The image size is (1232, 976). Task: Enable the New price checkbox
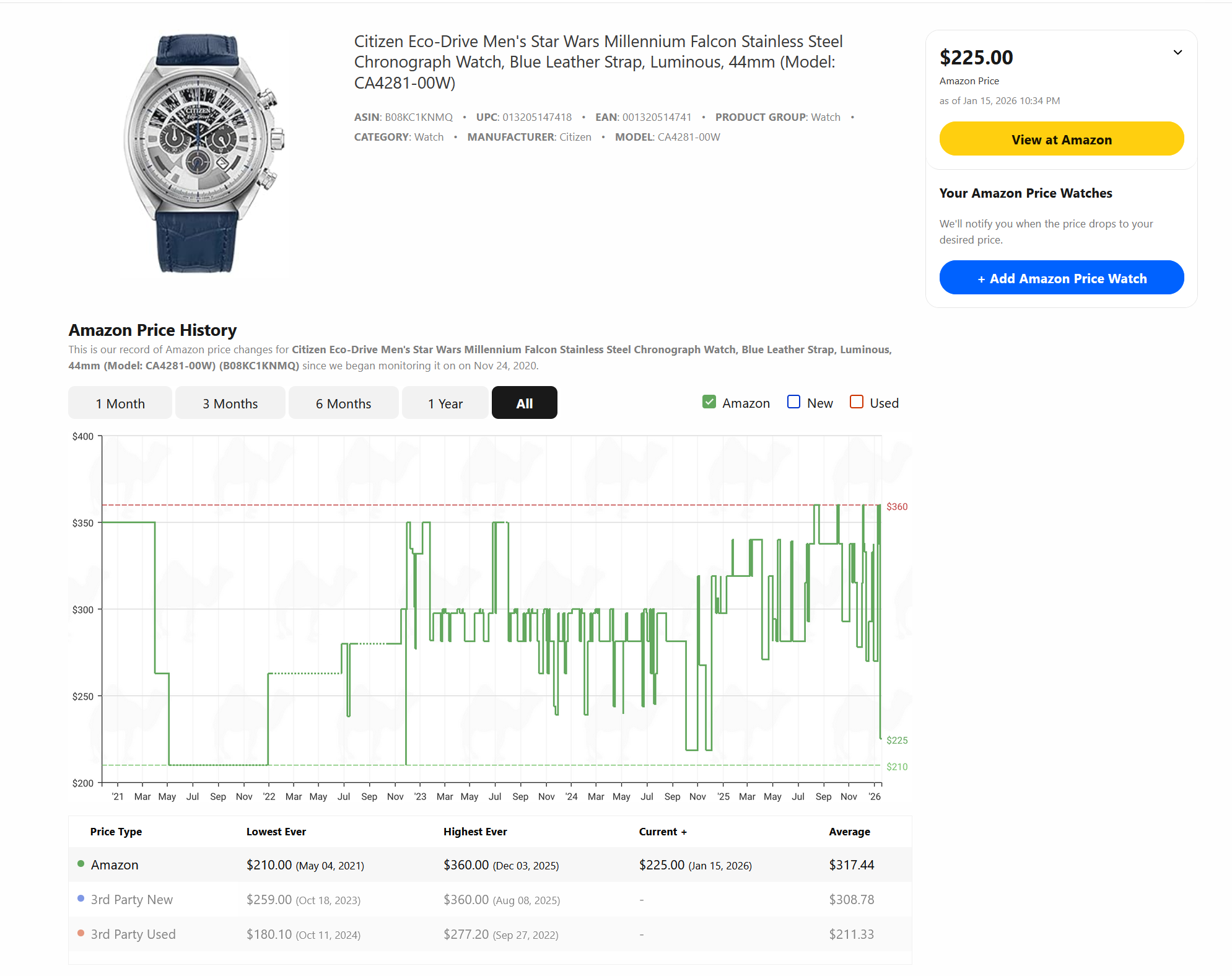point(793,402)
